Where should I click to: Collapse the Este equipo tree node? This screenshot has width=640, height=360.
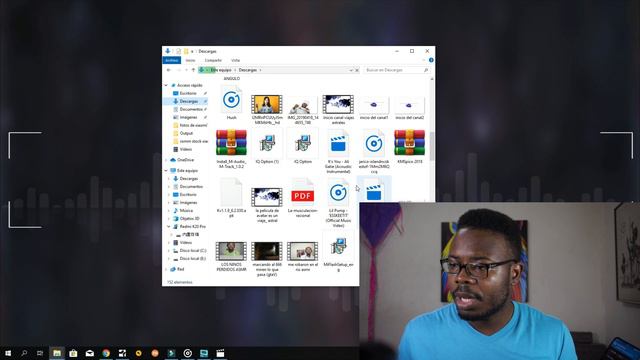point(166,171)
